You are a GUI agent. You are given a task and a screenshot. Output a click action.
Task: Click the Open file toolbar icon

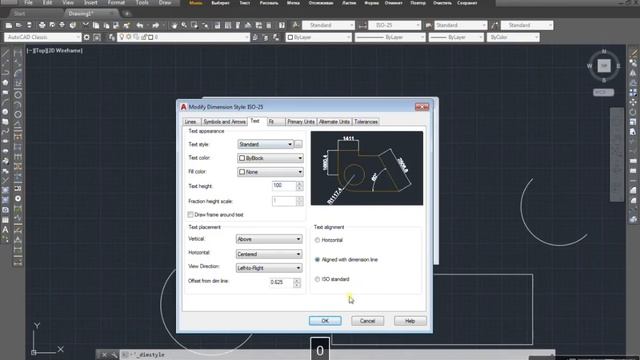19,25
